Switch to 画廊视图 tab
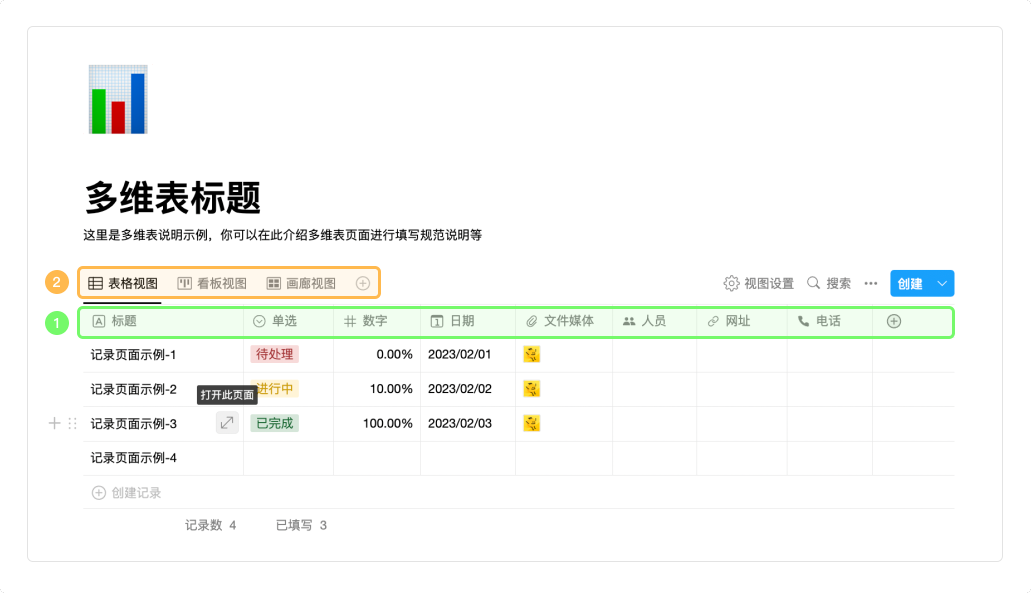The image size is (1031, 593). click(x=301, y=283)
